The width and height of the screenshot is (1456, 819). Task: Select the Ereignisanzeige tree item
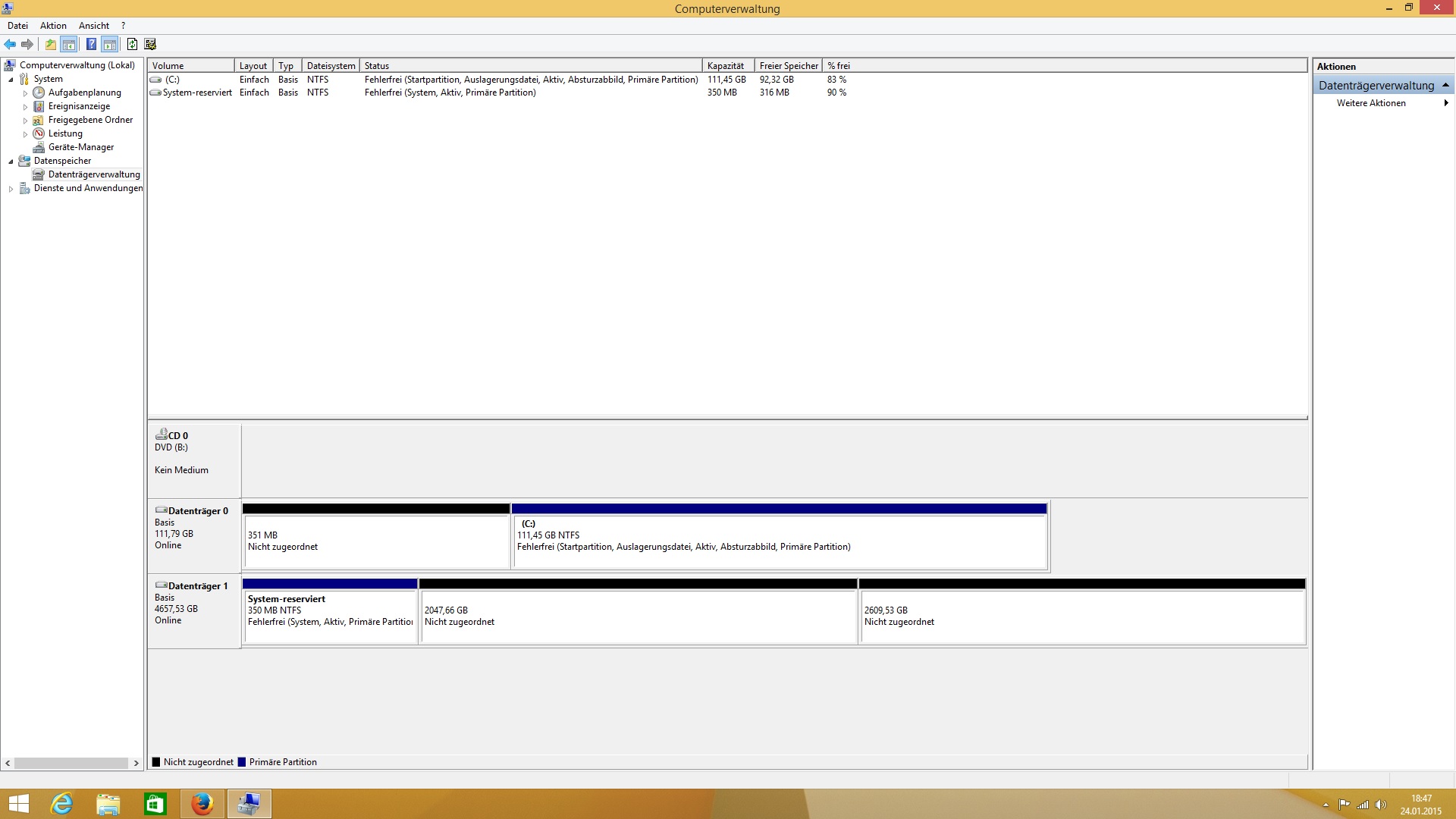[x=79, y=106]
